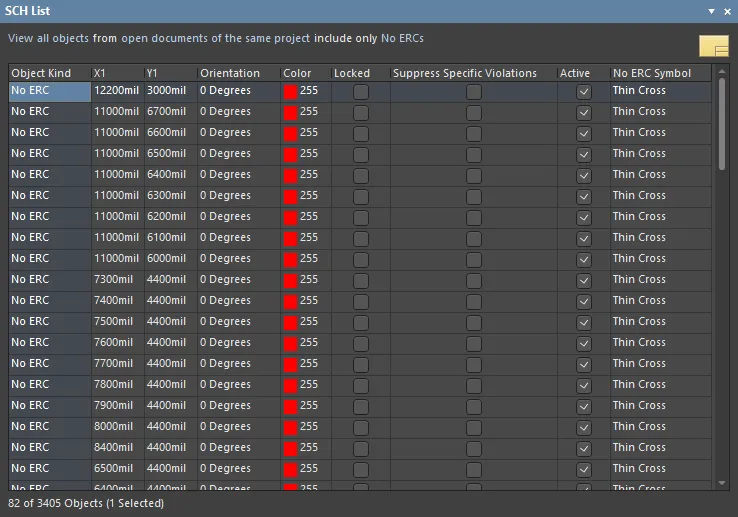Toggle Suppress Violations checkbox for row X1 7300mil
The width and height of the screenshot is (738, 517).
474,281
